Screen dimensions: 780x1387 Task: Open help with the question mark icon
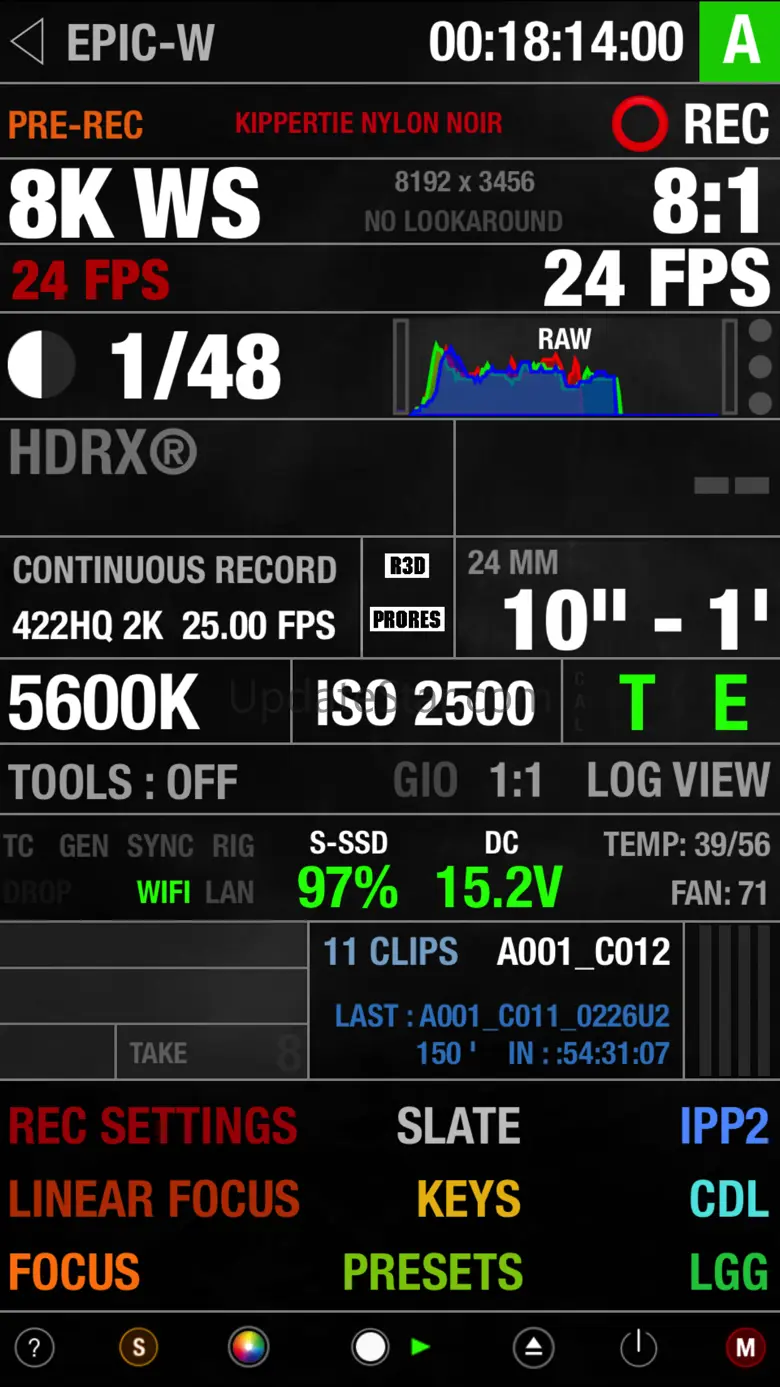point(34,1348)
